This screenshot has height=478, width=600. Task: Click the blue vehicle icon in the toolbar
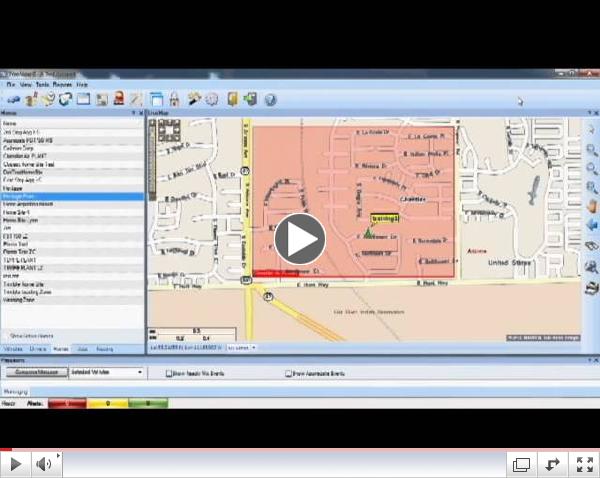coord(13,100)
